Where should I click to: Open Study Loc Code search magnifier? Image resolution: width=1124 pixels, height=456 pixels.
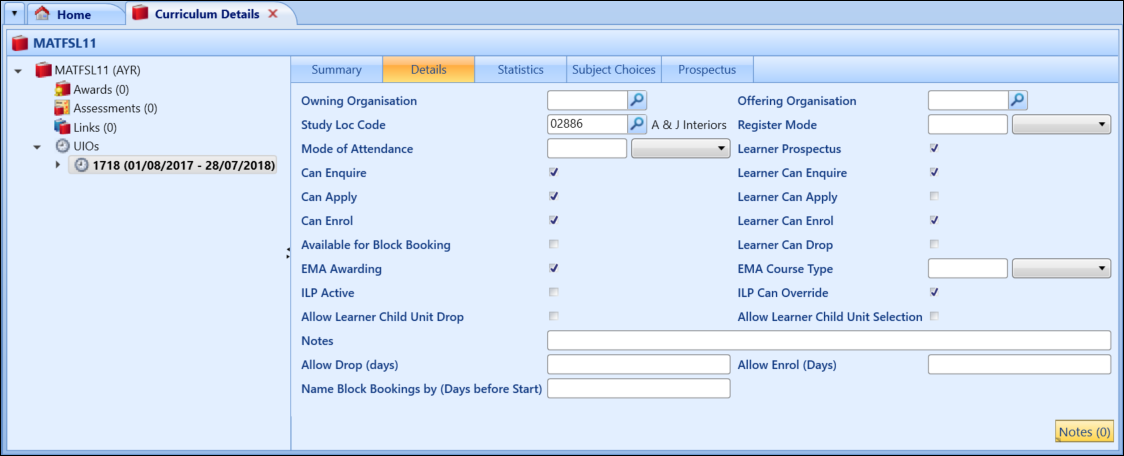click(637, 124)
